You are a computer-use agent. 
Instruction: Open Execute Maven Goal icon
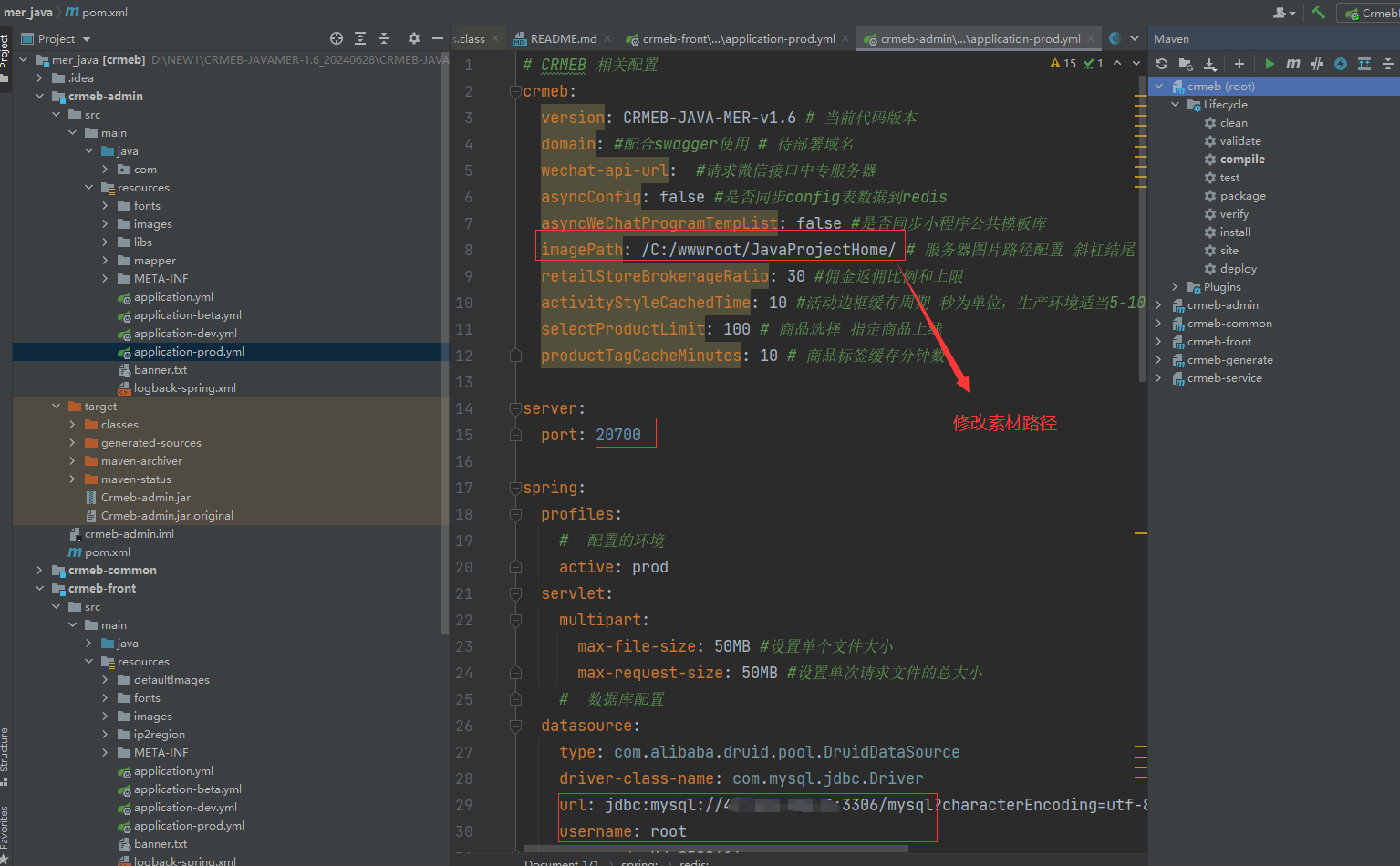click(1293, 64)
